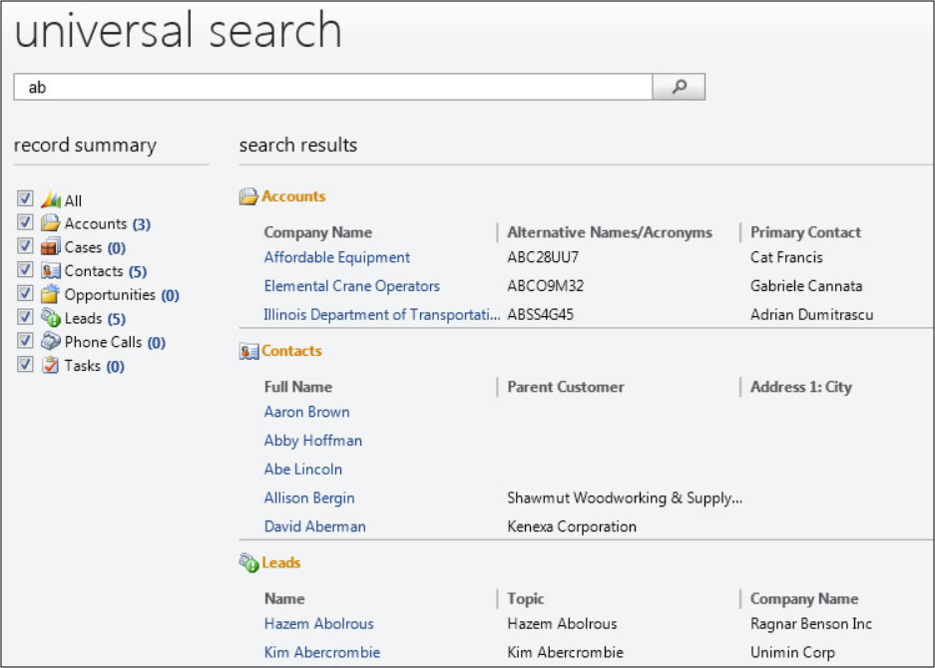Screen dimensions: 935x668
Task: Disable the Phone Calls checkbox
Action: [x=25, y=341]
